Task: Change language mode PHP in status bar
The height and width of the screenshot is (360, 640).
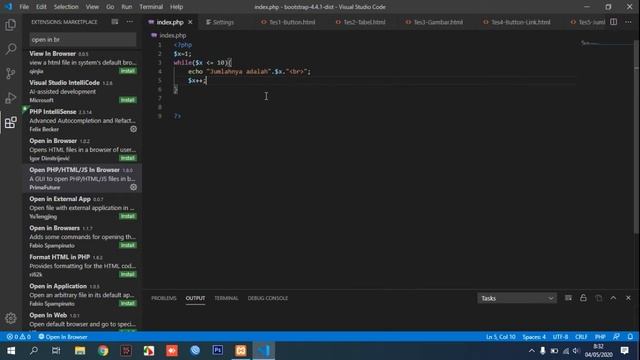Action: [x=600, y=337]
